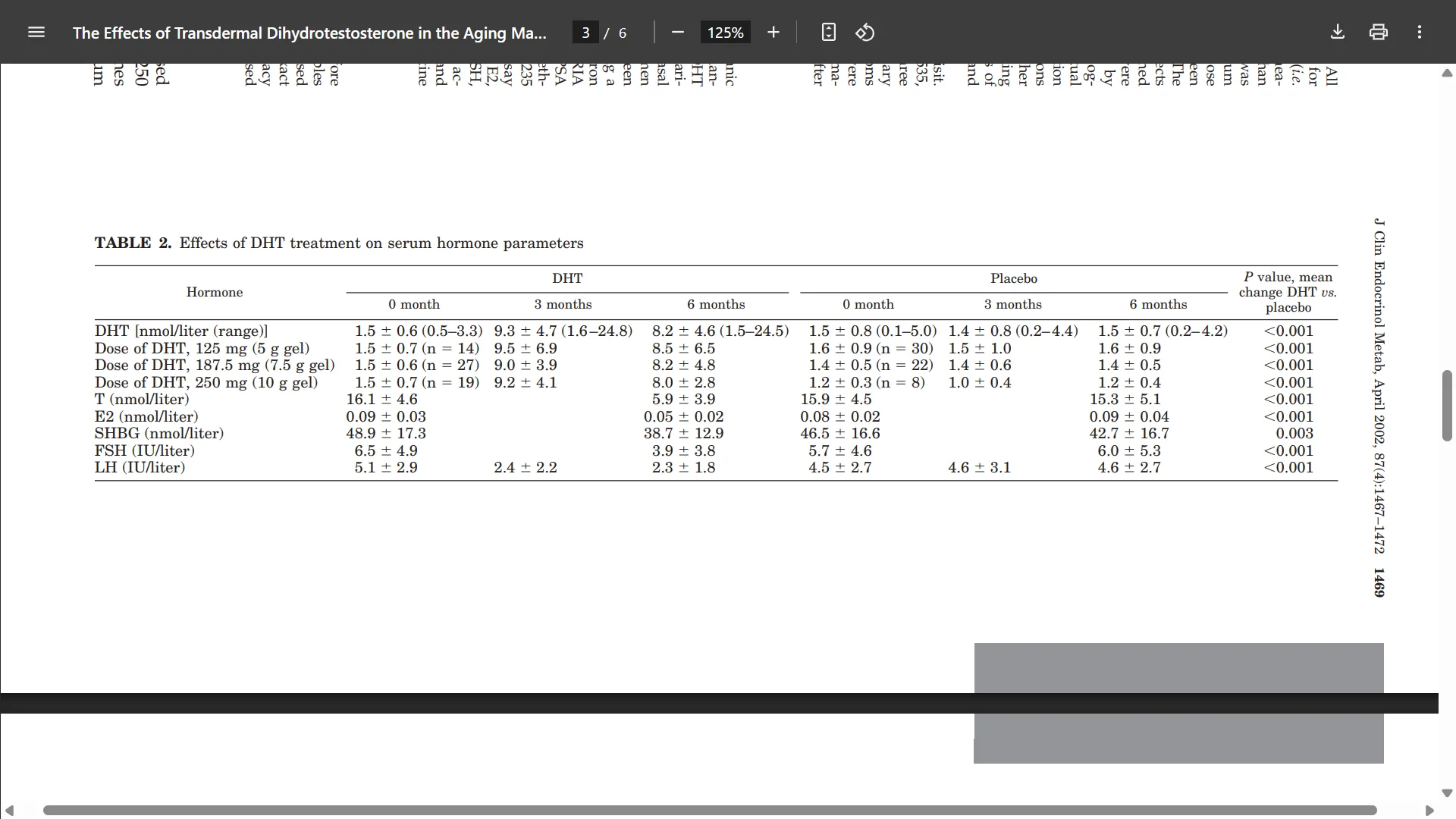Click the total page count 6

pyautogui.click(x=623, y=33)
